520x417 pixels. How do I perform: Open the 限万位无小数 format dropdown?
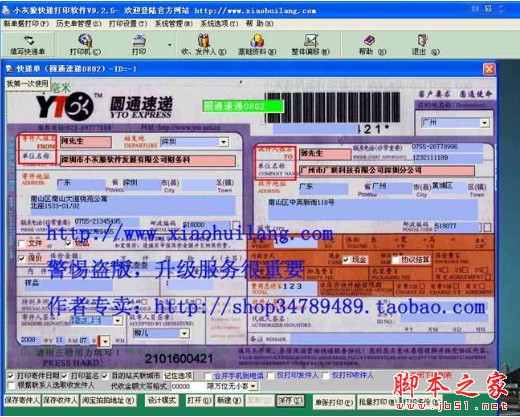253,386
